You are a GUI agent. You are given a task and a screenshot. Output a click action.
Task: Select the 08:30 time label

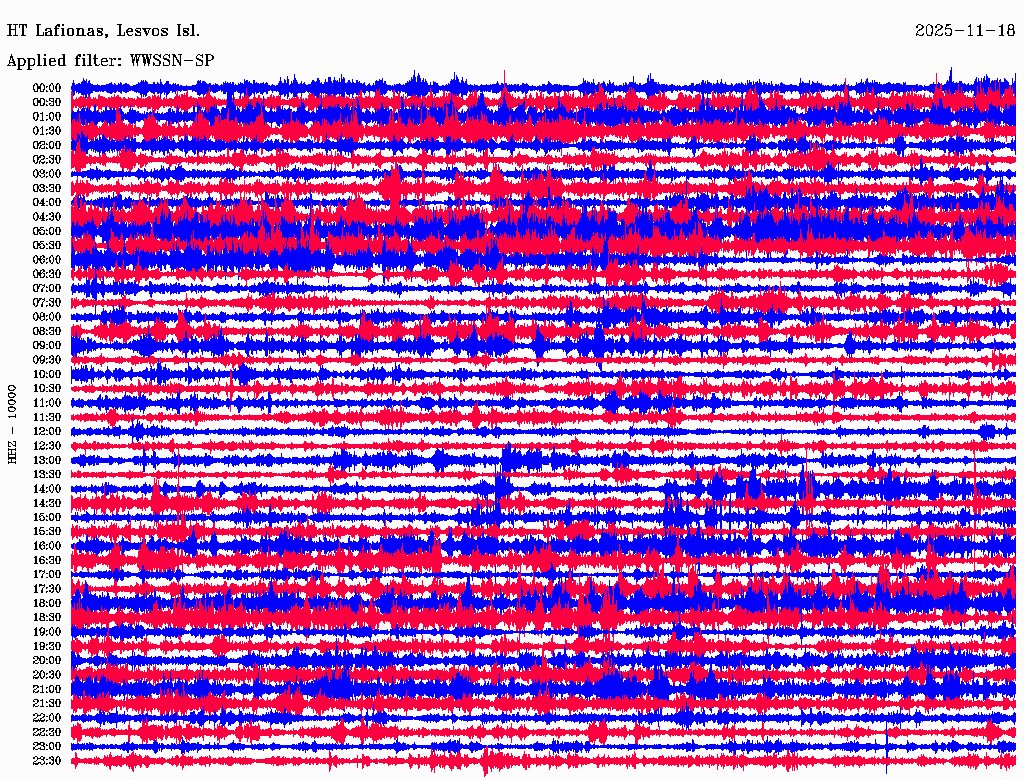pyautogui.click(x=46, y=331)
